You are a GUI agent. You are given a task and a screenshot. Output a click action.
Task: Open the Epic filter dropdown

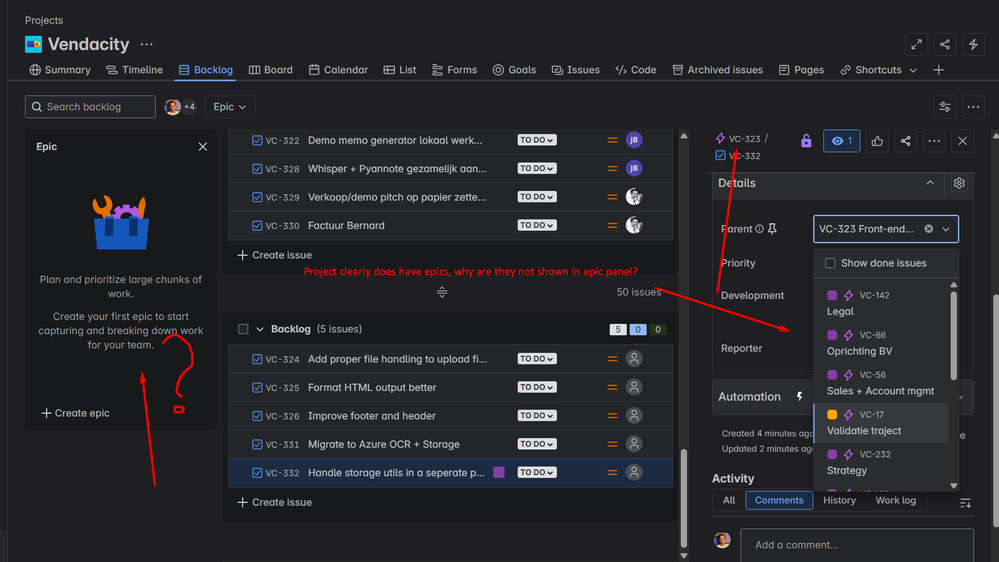click(229, 107)
